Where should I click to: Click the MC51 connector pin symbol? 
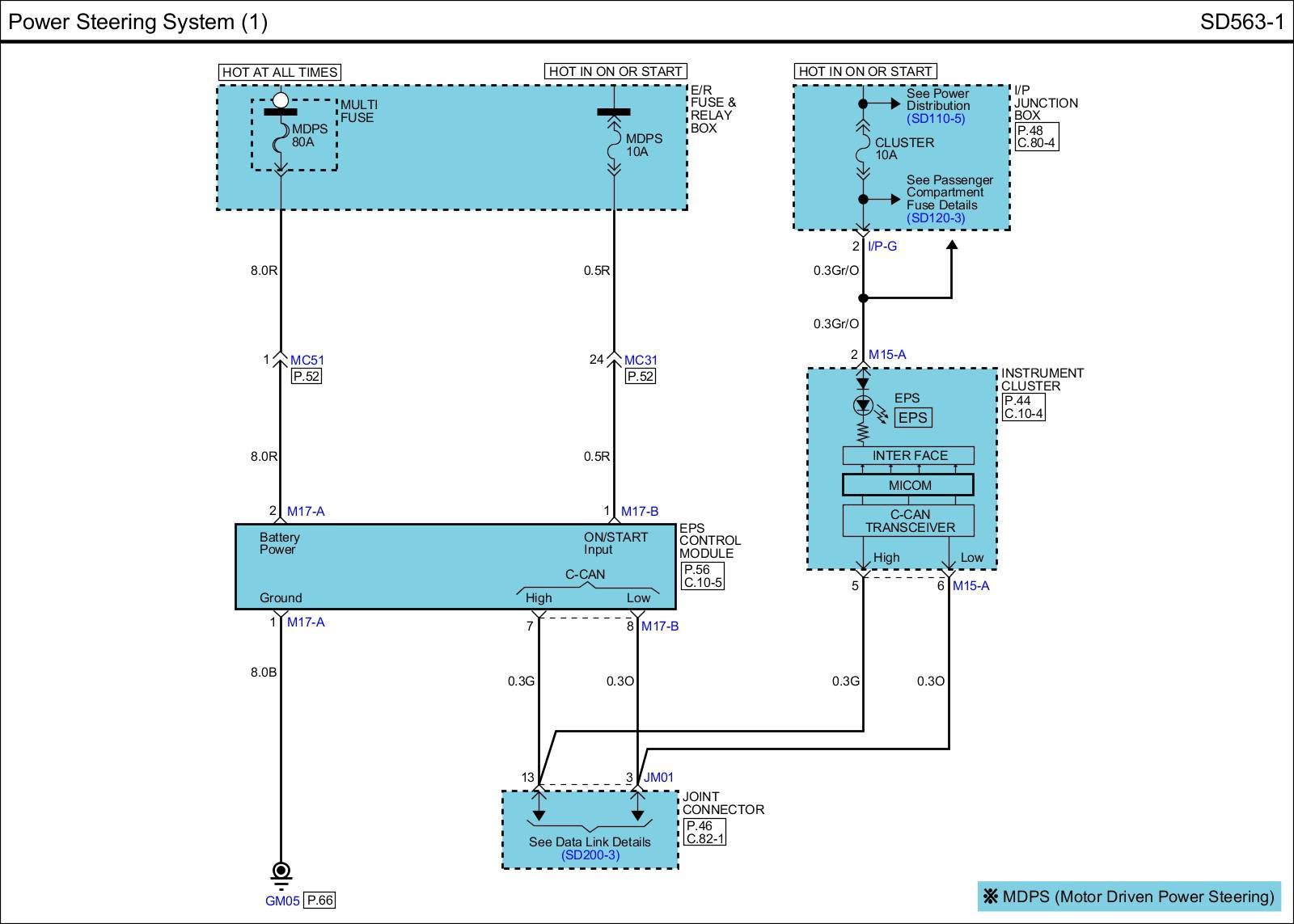pos(281,358)
